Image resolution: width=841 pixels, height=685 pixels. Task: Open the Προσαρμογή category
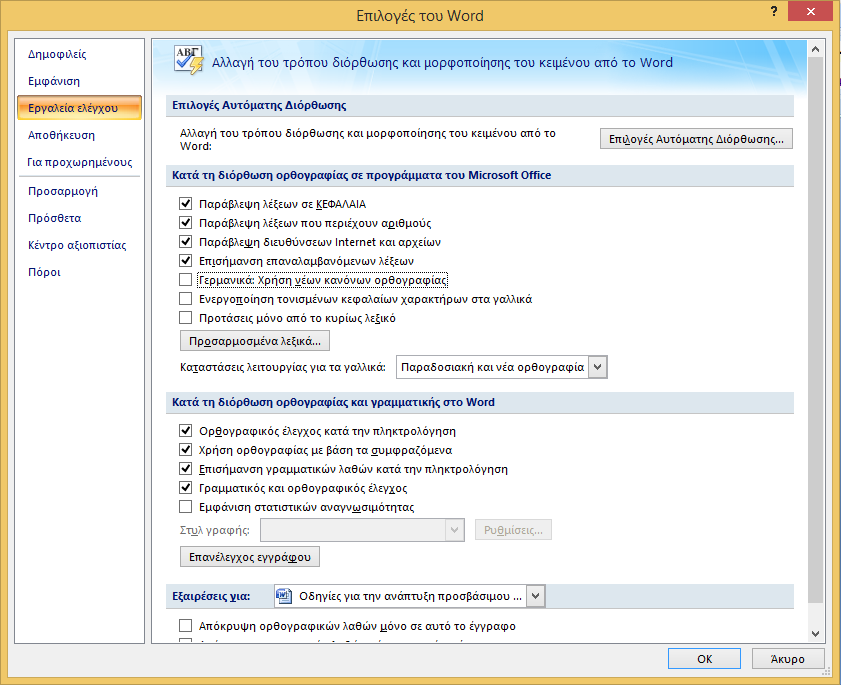pyautogui.click(x=63, y=191)
